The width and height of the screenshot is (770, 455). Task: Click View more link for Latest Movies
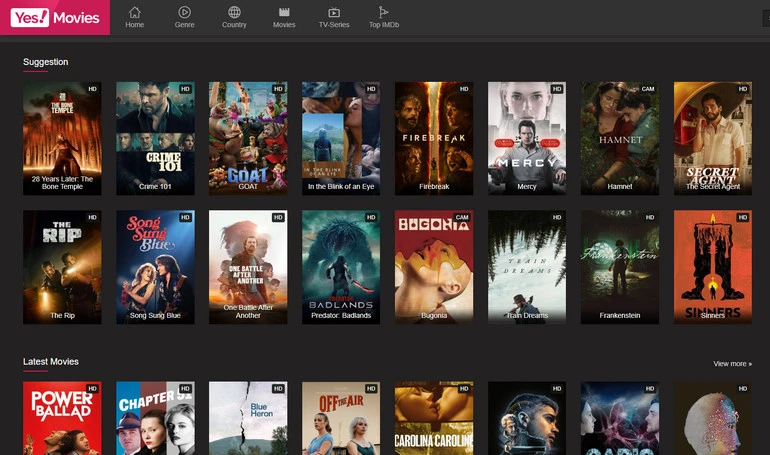click(x=733, y=364)
